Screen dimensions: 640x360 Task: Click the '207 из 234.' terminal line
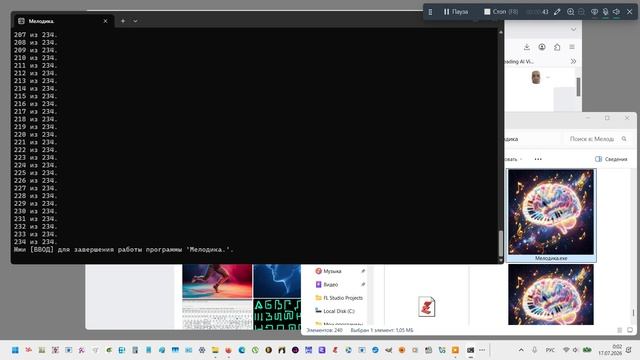(36, 35)
